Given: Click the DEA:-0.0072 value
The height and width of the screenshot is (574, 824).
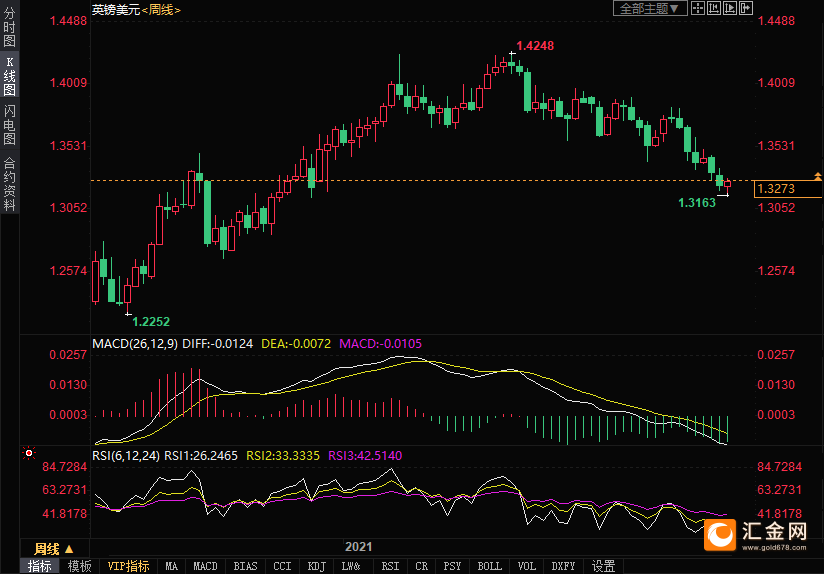Looking at the screenshot, I should pyautogui.click(x=296, y=344).
